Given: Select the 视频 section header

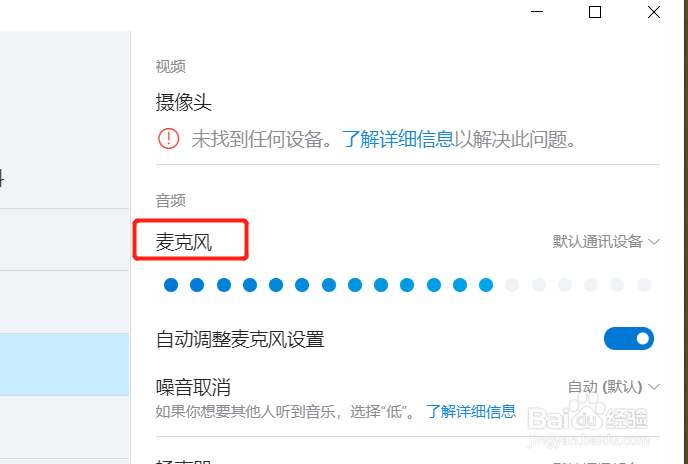Looking at the screenshot, I should pos(171,67).
